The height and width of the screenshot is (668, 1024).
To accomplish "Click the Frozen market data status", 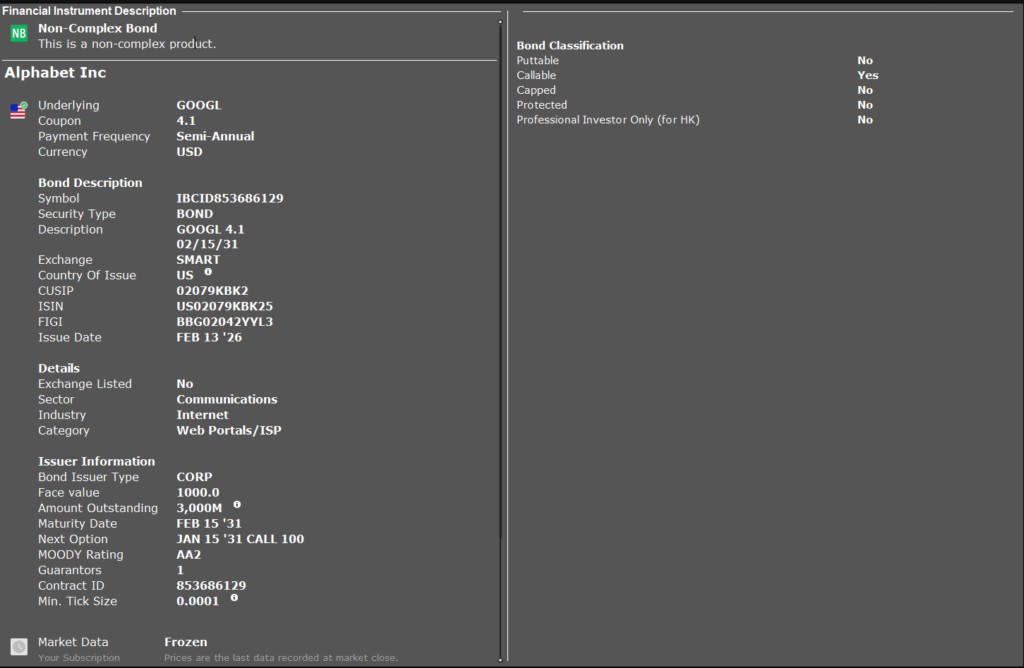I will click(x=185, y=642).
